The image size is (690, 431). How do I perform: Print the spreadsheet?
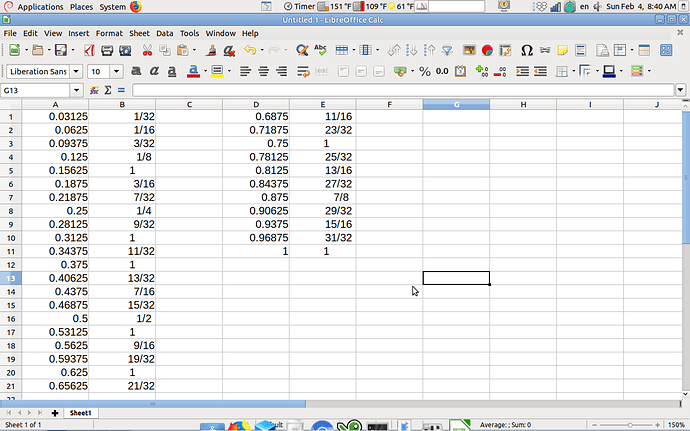[107, 50]
